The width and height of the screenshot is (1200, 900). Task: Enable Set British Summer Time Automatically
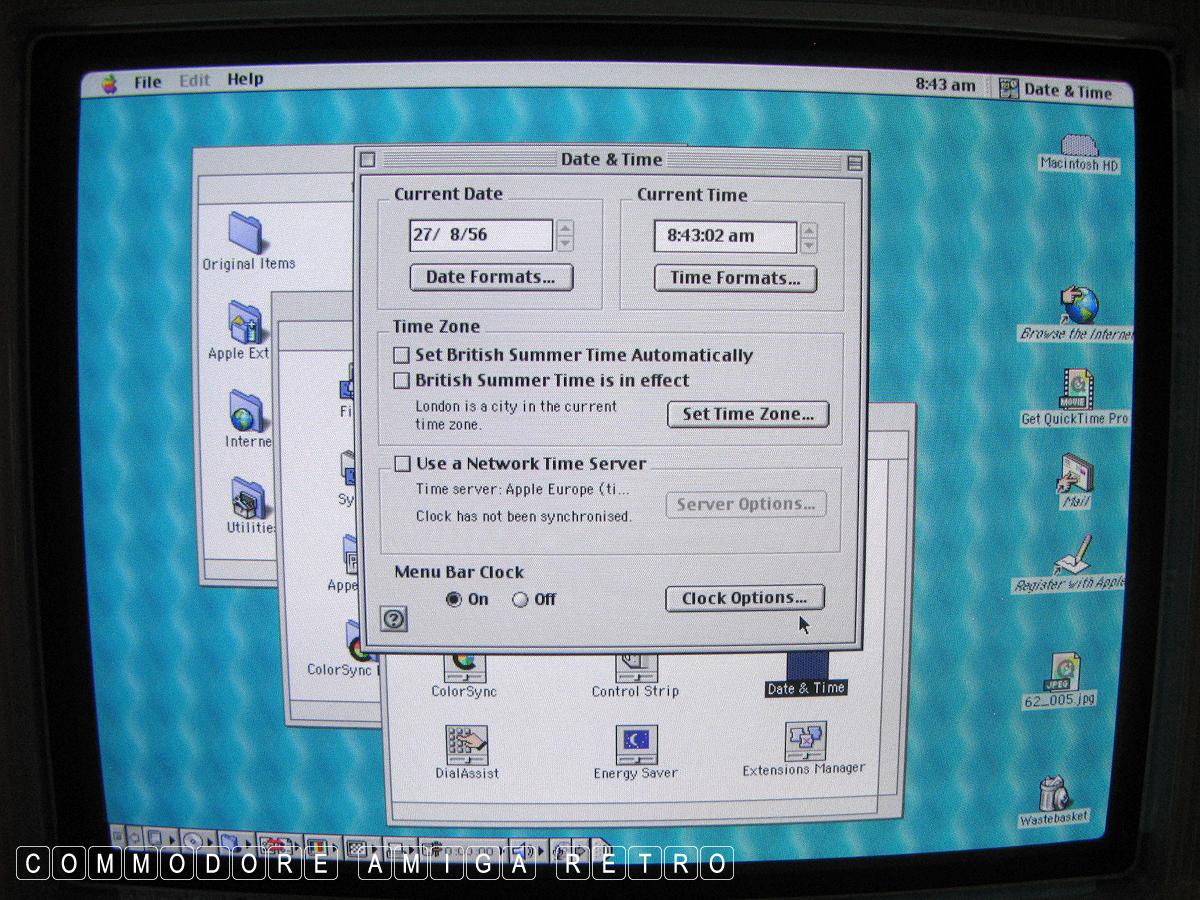coord(402,355)
